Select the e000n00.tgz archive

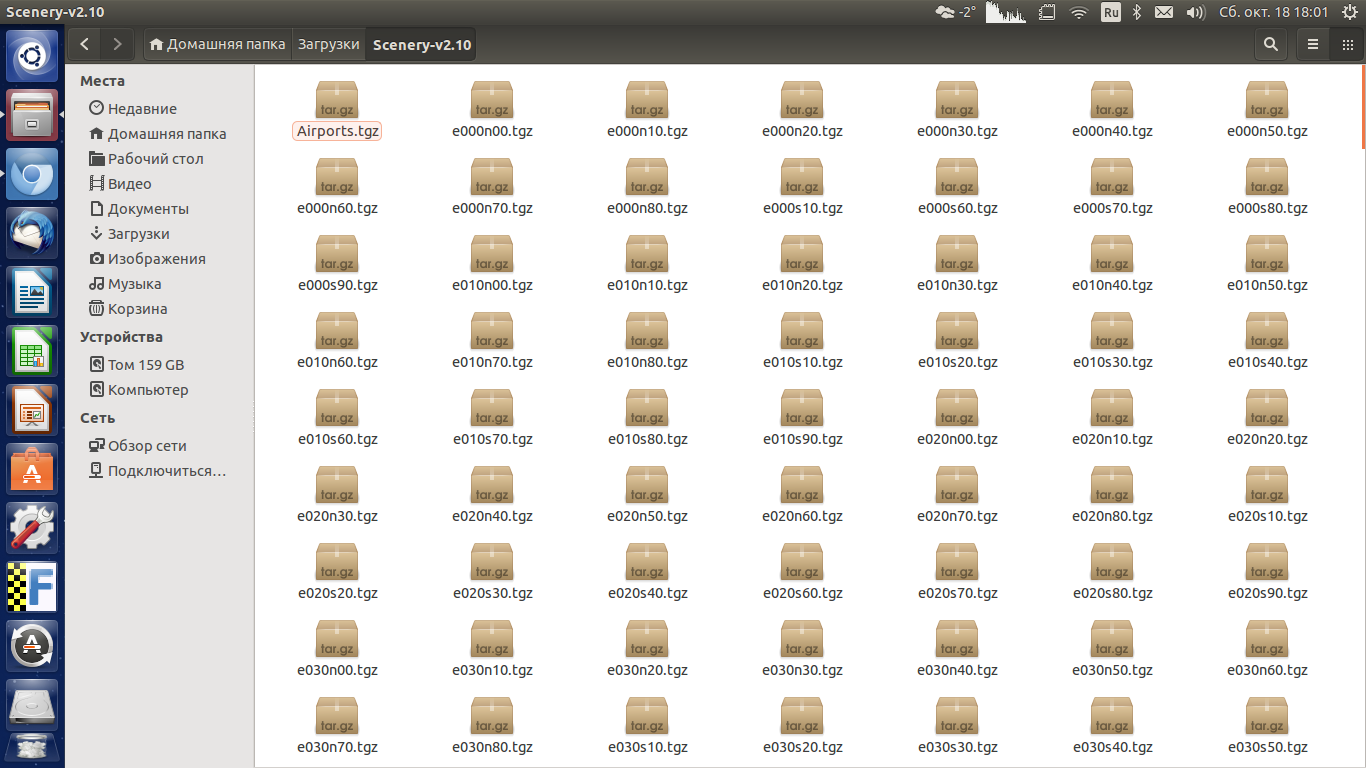pyautogui.click(x=492, y=110)
